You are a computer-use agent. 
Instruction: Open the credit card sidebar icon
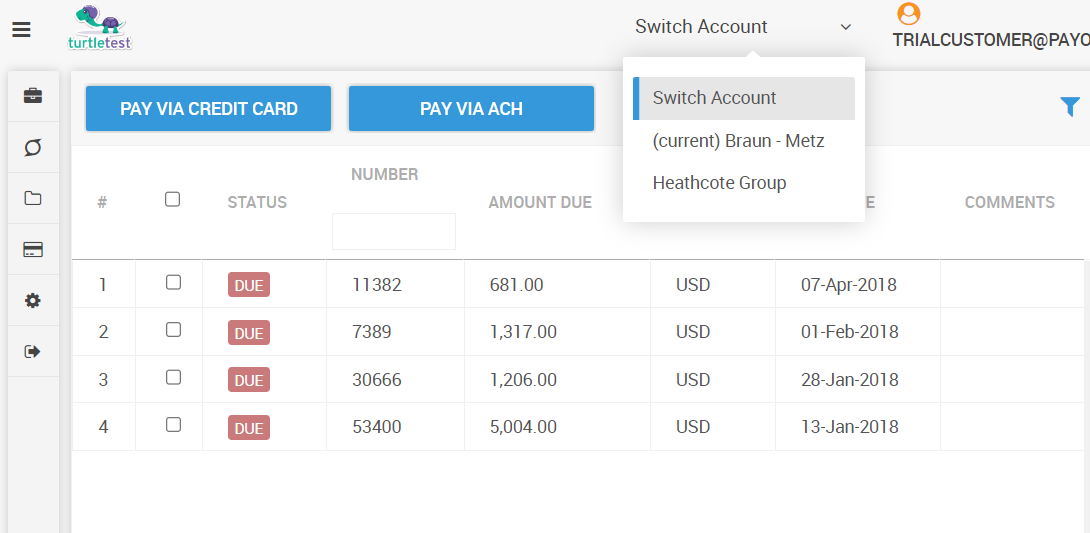point(33,250)
